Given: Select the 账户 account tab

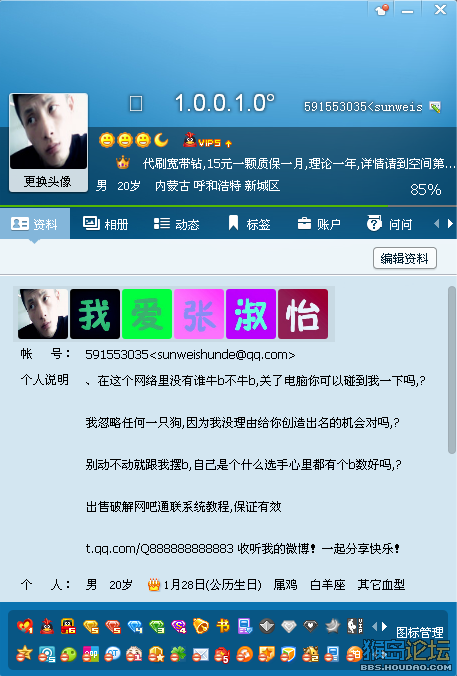Looking at the screenshot, I should point(319,224).
